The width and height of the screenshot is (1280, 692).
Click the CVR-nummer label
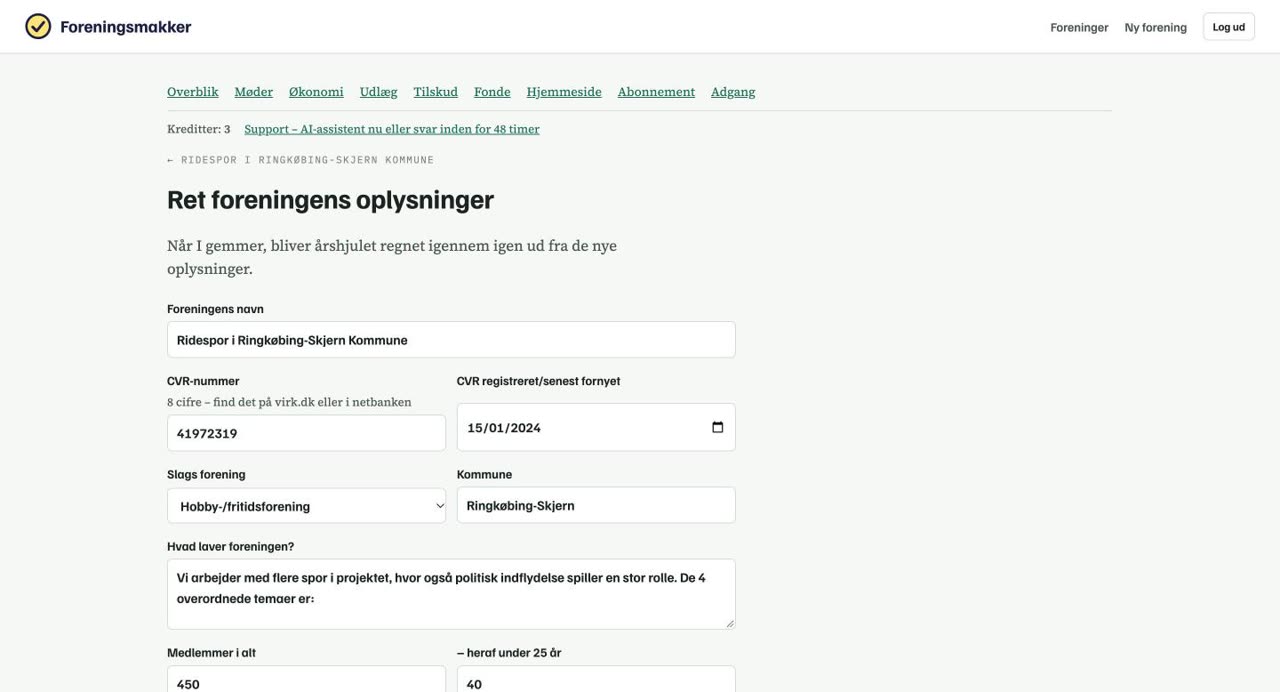pyautogui.click(x=203, y=381)
